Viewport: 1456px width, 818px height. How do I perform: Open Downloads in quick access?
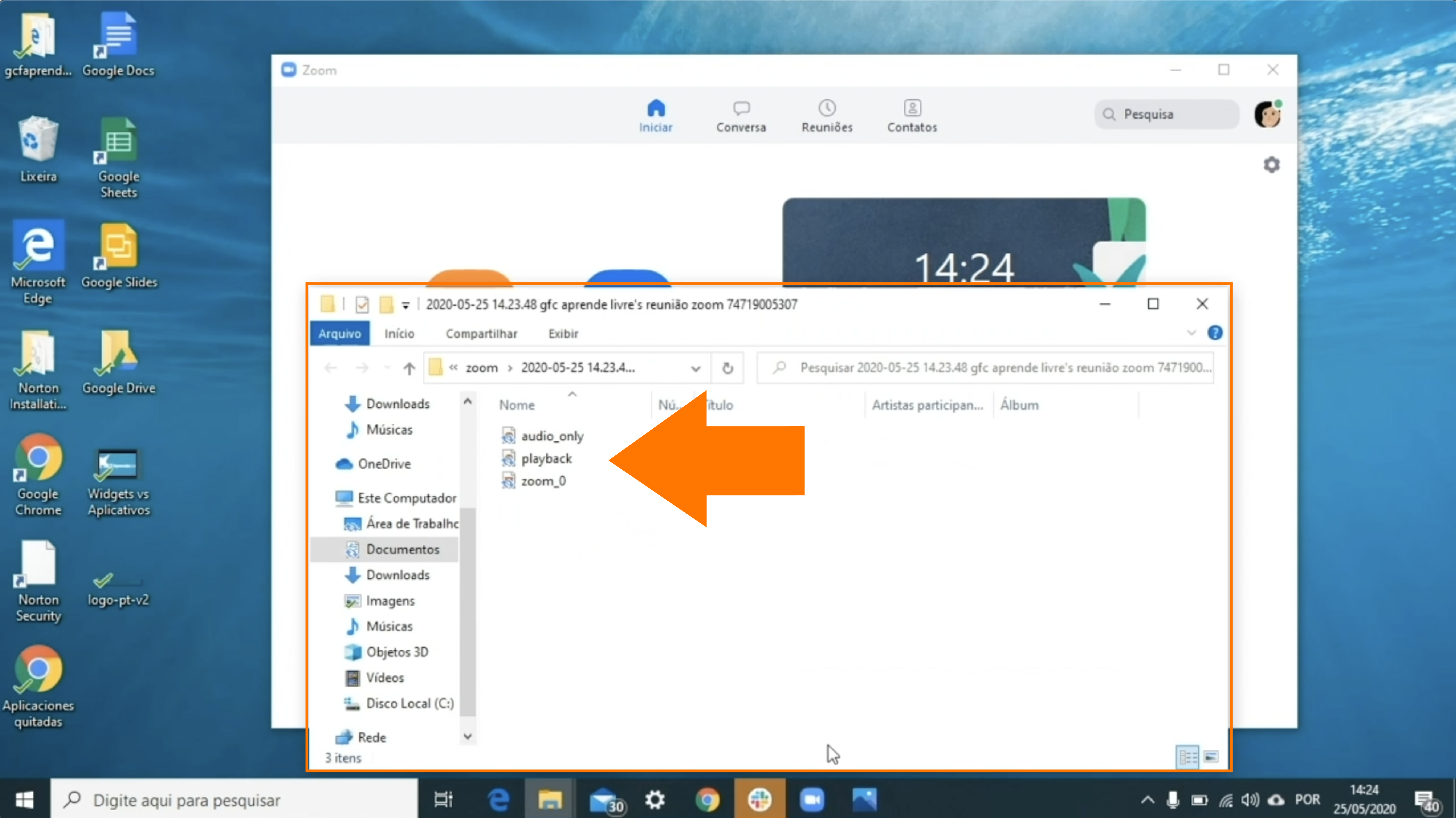[x=387, y=404]
